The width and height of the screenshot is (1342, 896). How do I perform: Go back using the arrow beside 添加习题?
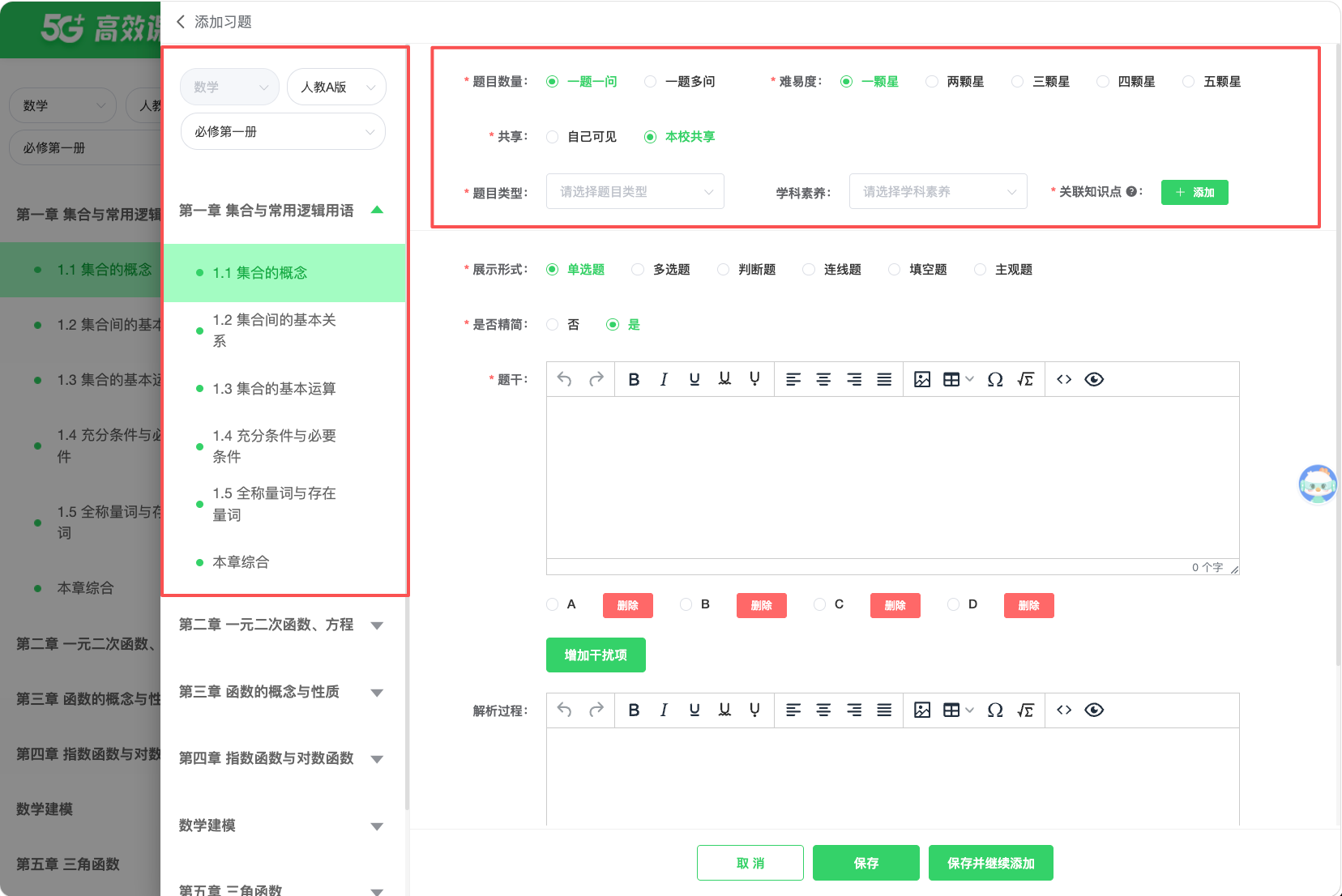181,22
